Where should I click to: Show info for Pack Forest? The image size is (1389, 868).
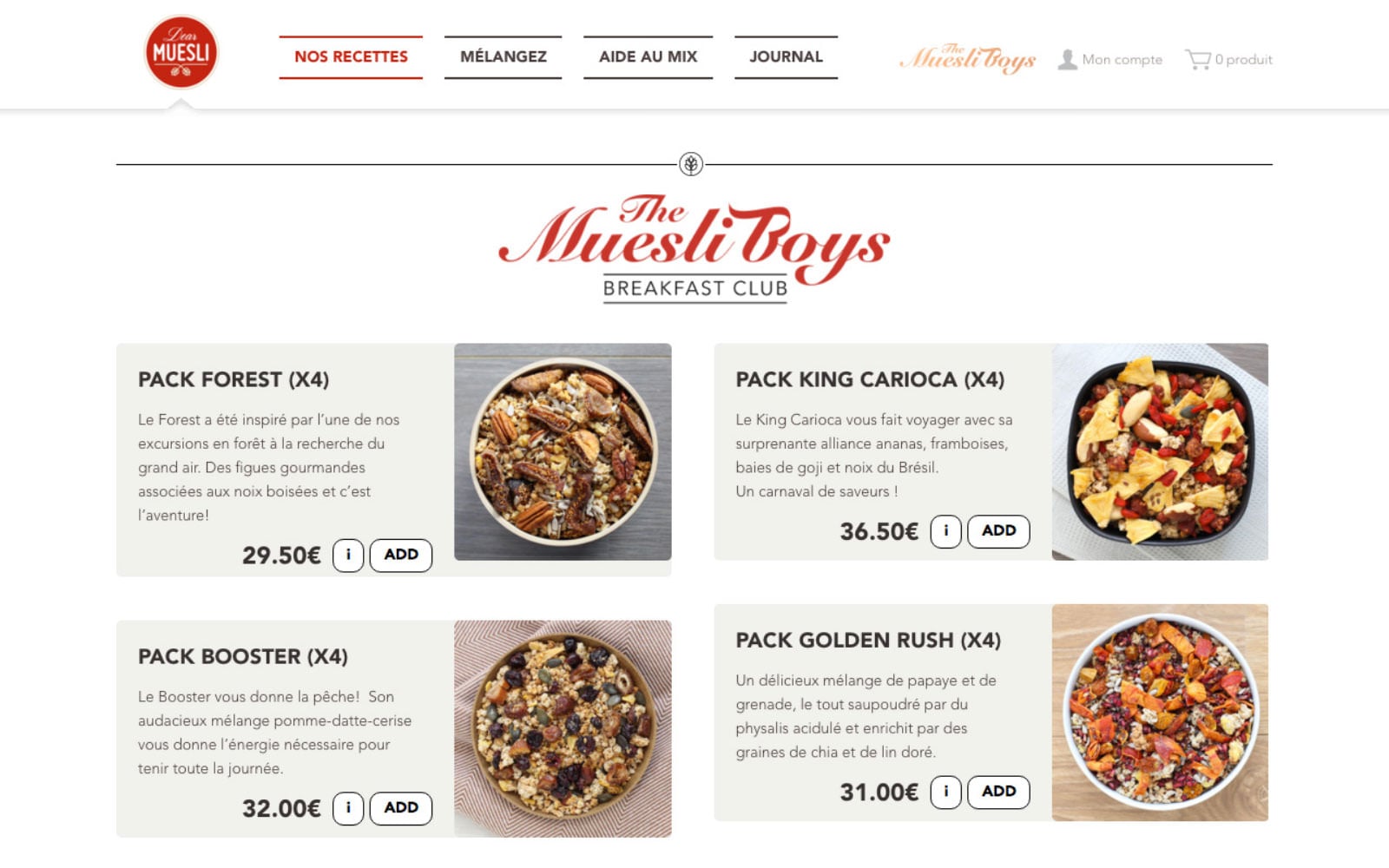[348, 556]
